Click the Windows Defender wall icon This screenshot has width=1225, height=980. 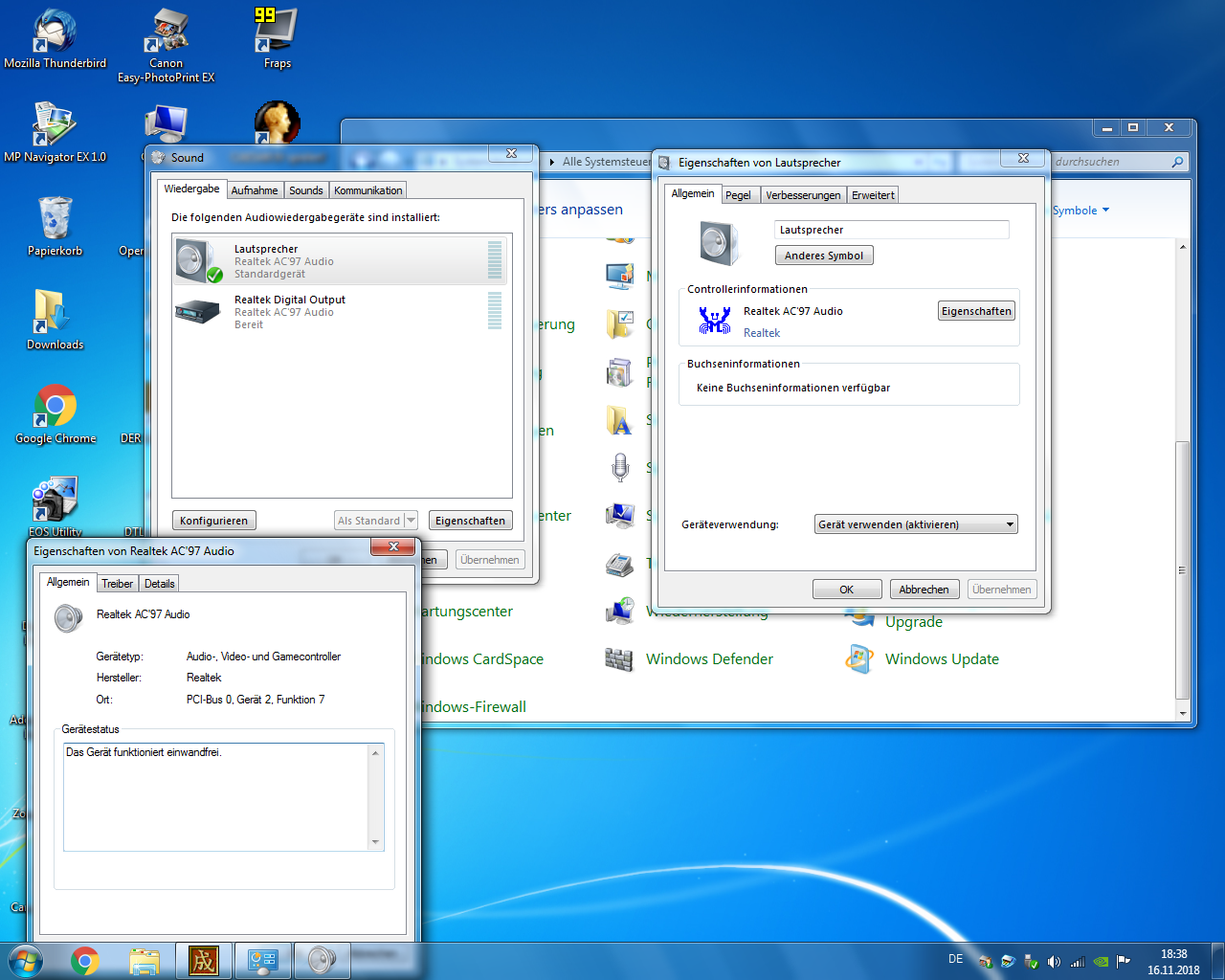(x=619, y=659)
